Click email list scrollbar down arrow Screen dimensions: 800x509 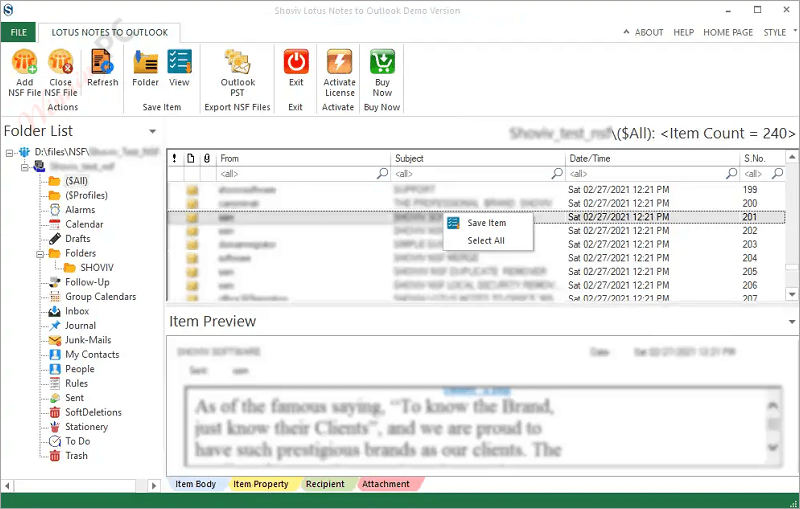click(x=792, y=294)
